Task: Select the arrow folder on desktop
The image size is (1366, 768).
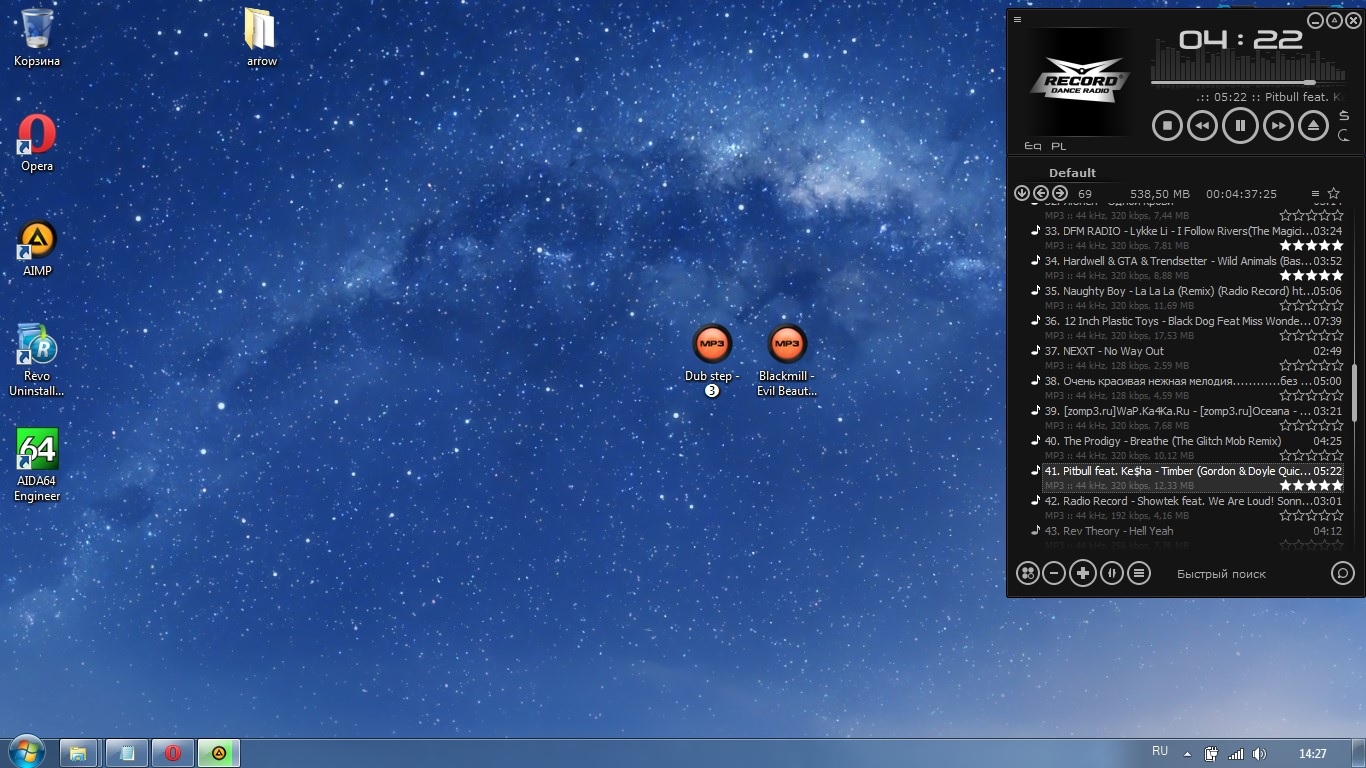Action: click(x=262, y=38)
